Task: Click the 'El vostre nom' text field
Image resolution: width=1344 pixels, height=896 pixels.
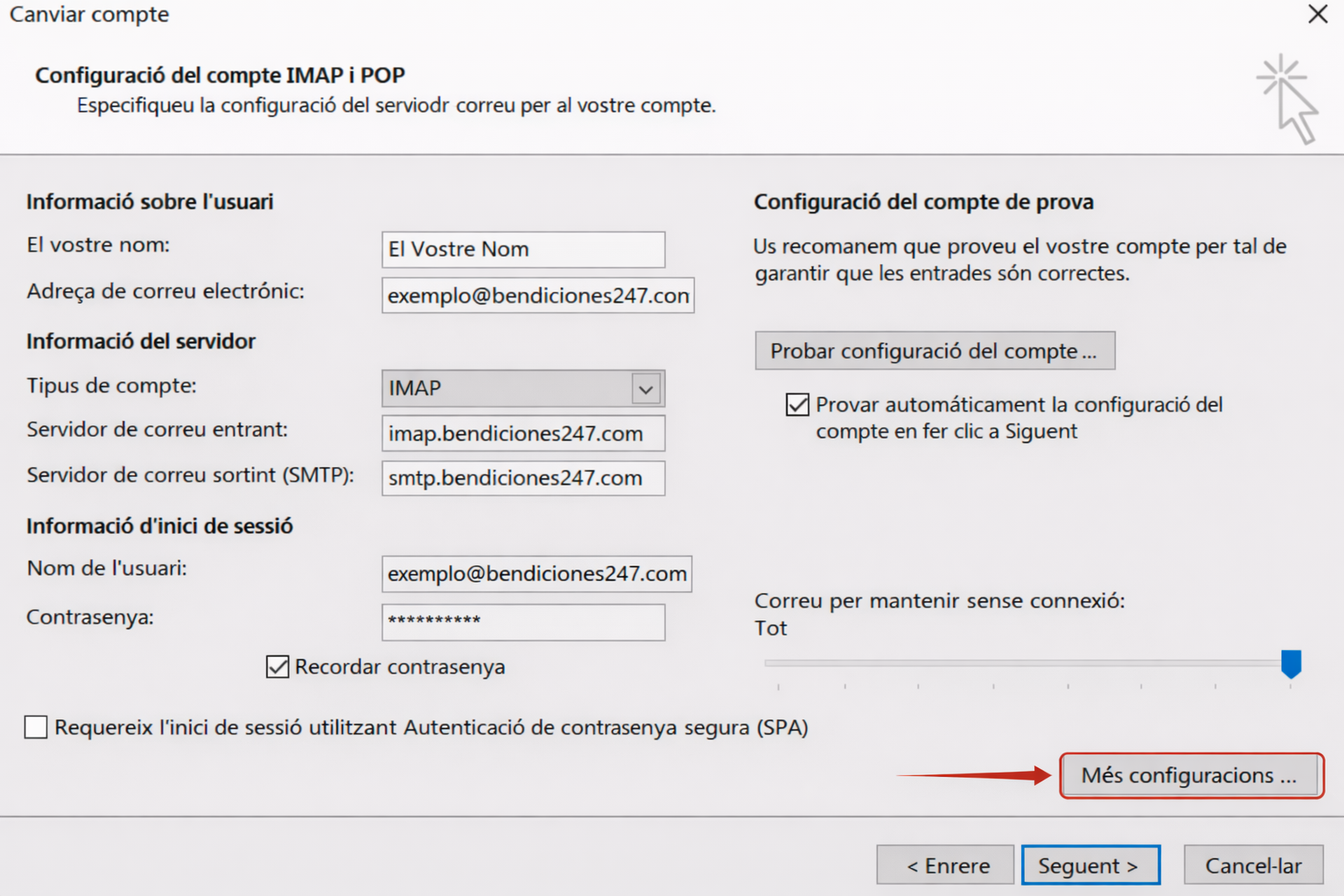Action: point(522,249)
